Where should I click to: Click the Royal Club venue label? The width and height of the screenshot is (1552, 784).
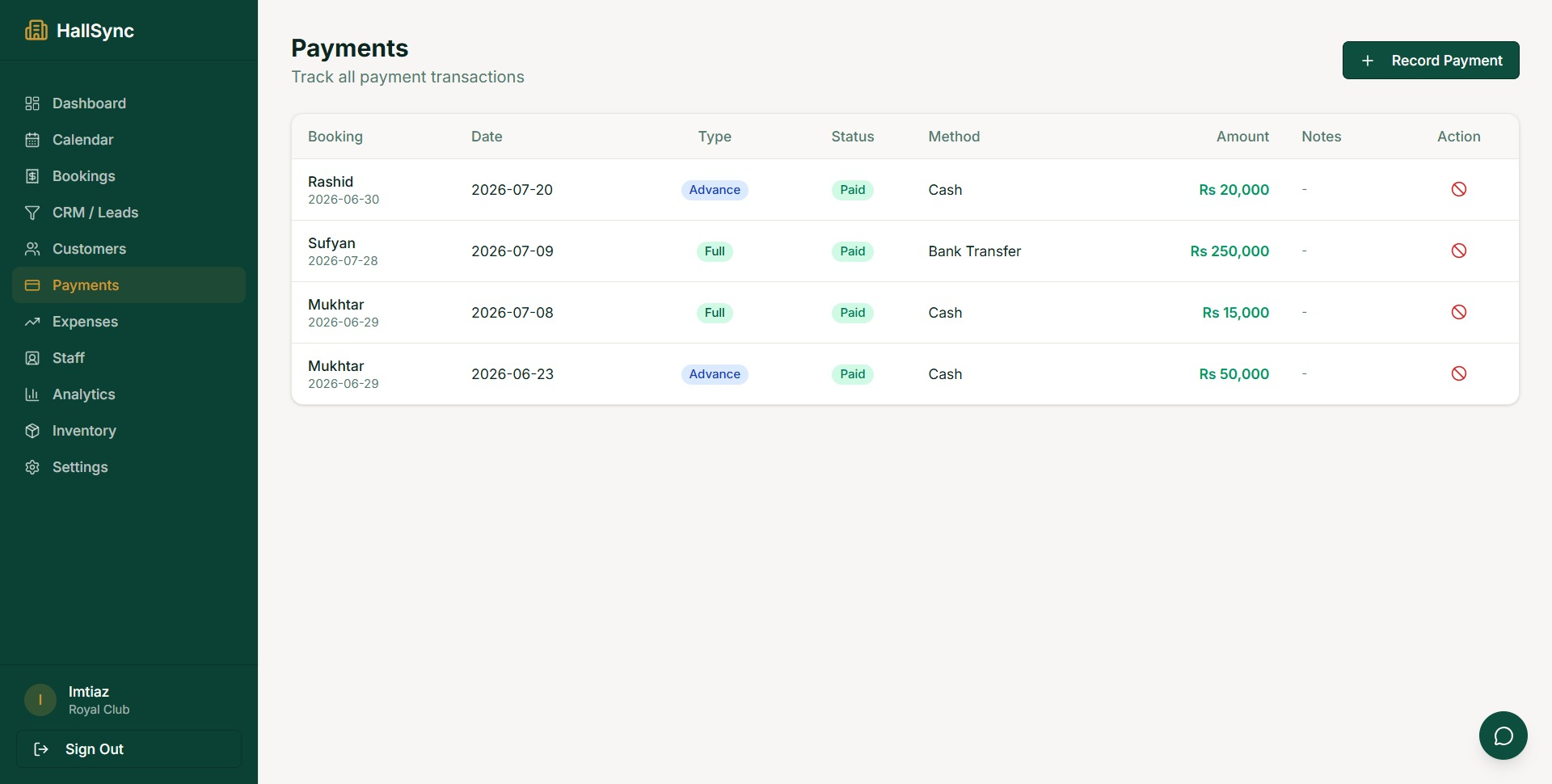[99, 710]
